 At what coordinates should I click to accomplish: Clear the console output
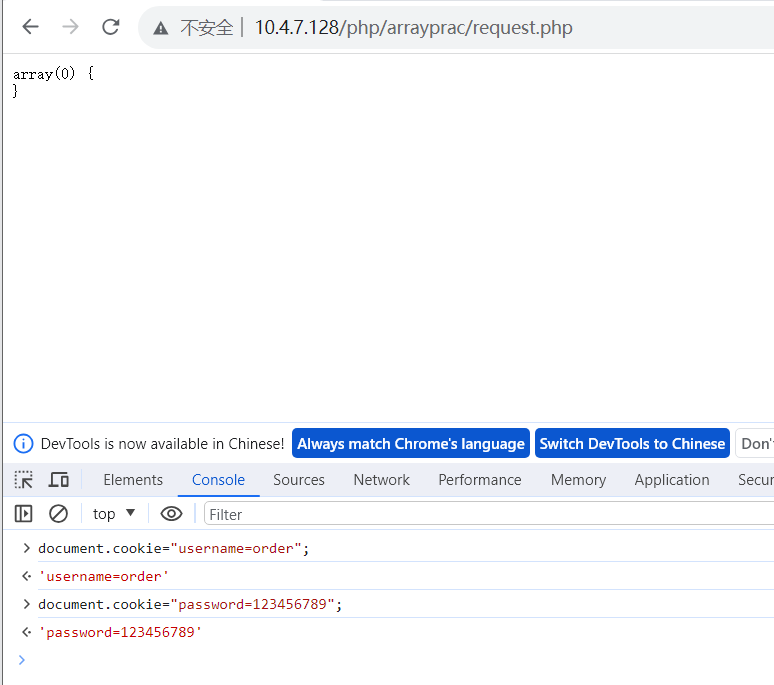(58, 514)
